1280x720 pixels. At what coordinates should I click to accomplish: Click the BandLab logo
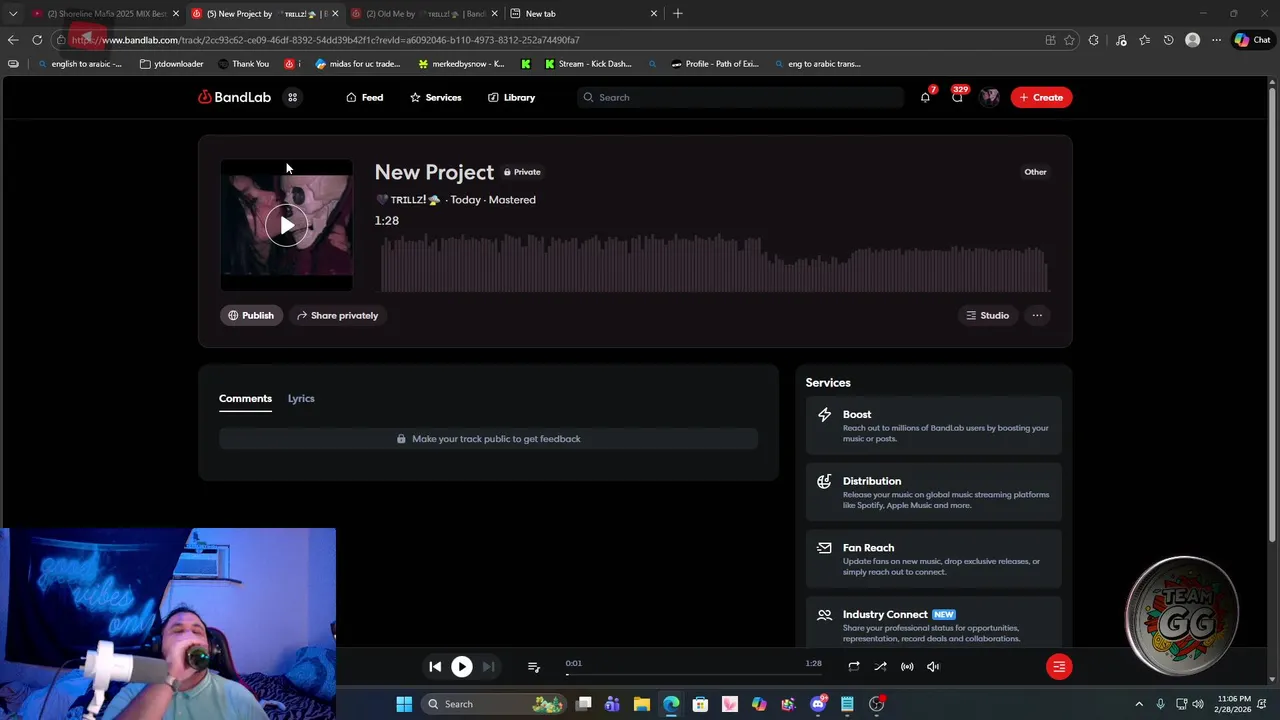pyautogui.click(x=234, y=97)
